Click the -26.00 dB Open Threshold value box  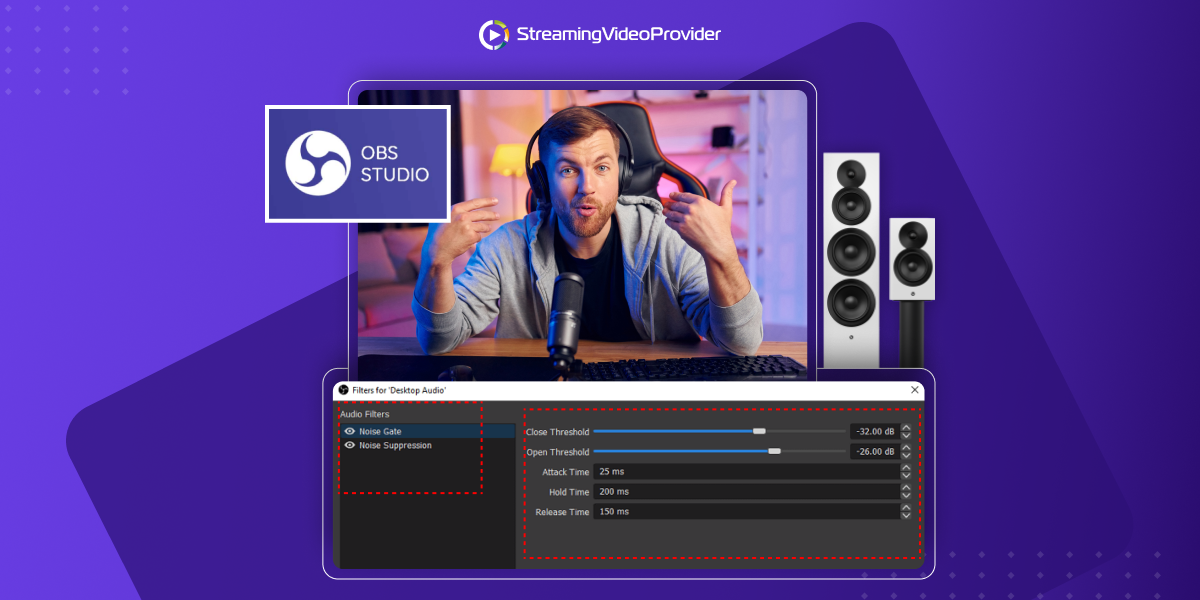[874, 451]
